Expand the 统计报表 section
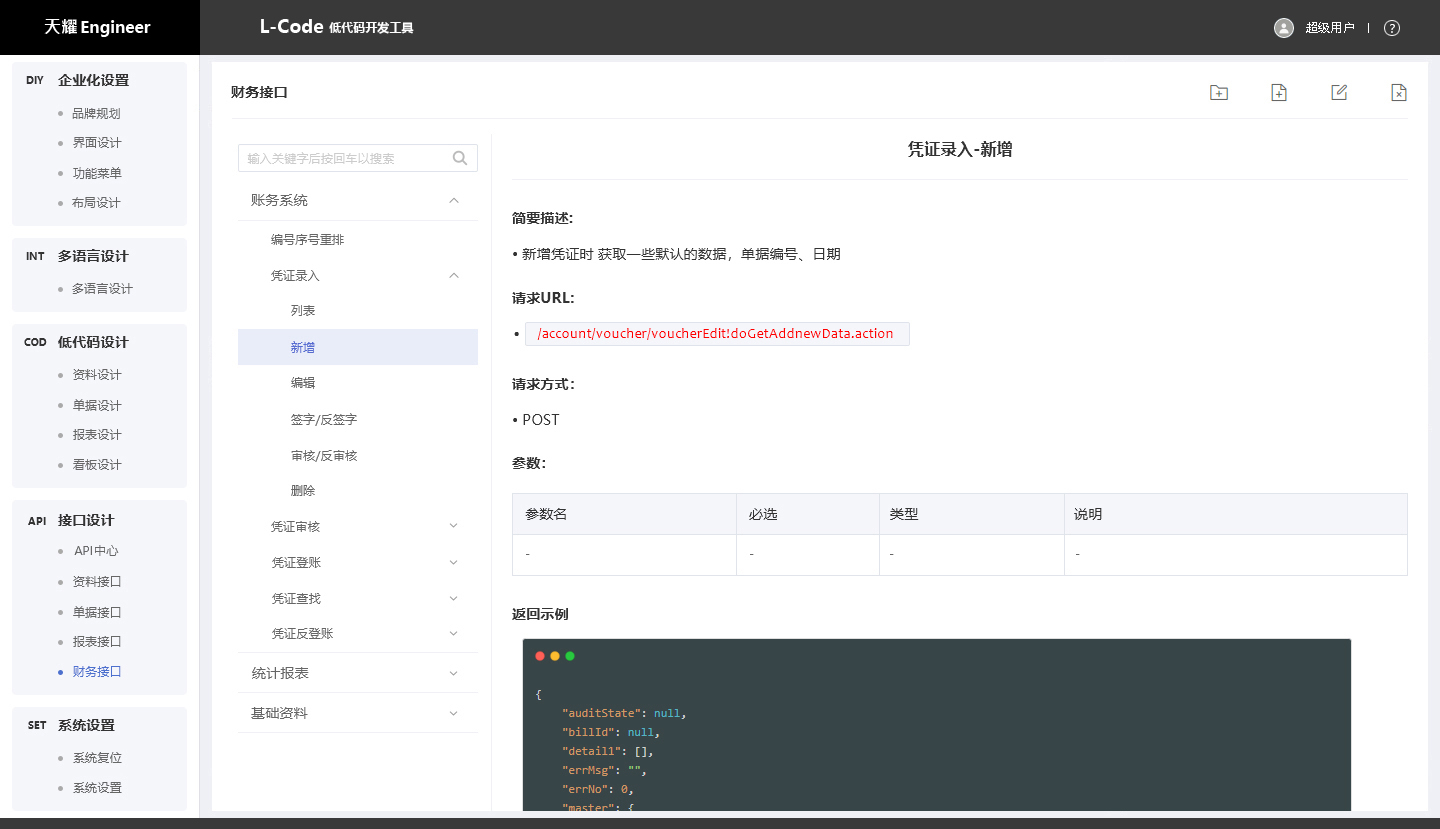 pos(454,673)
